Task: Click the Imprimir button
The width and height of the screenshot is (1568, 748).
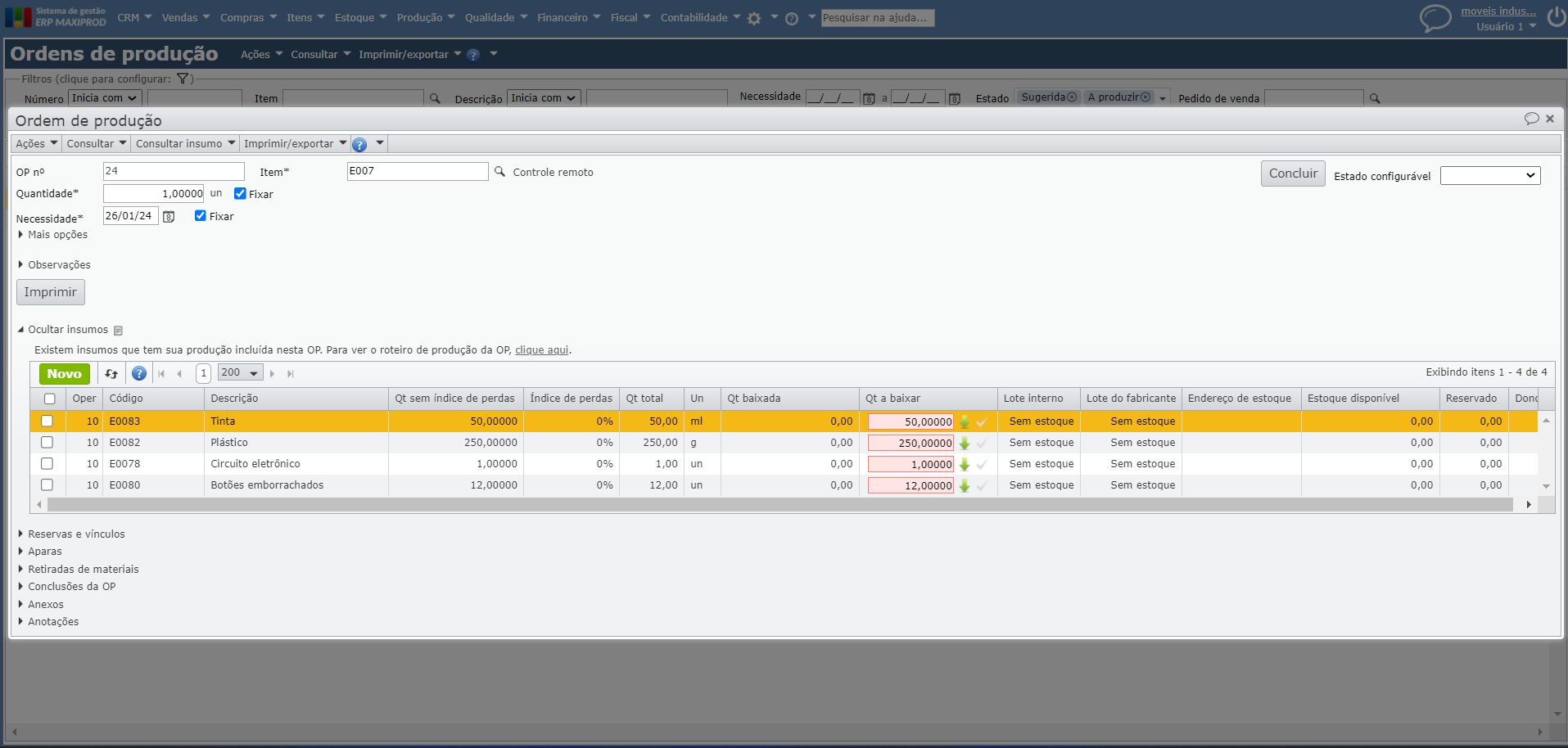Action: [51, 292]
